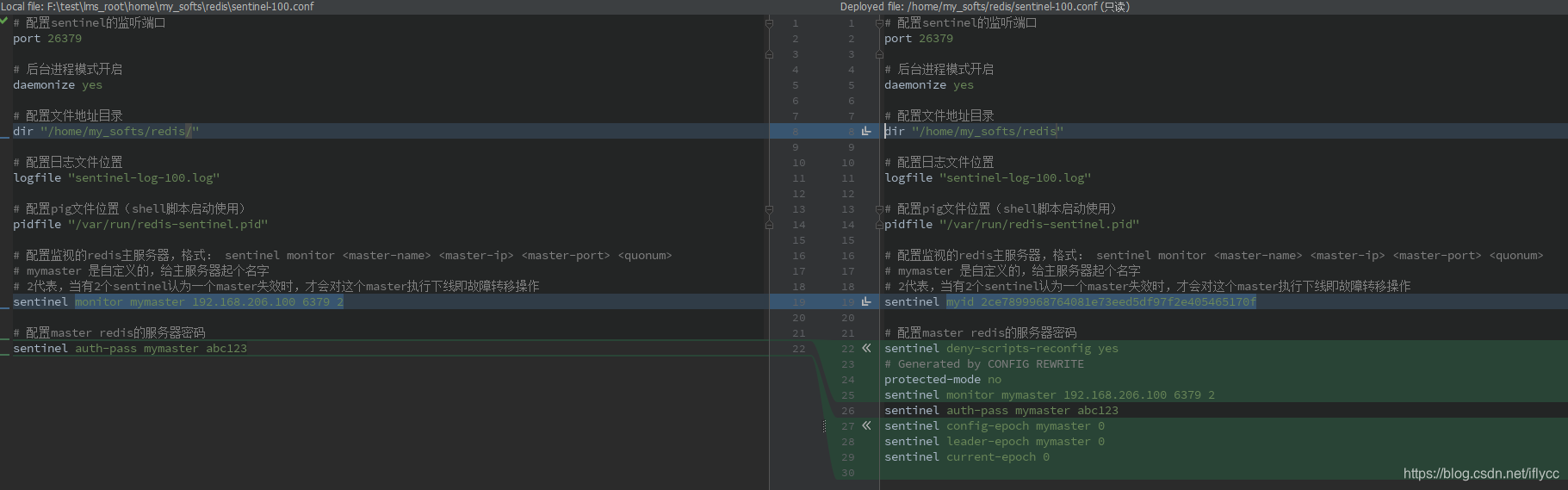Accept inserted block arrow at line 22
Viewport: 1568px width, 490px height.
(866, 348)
